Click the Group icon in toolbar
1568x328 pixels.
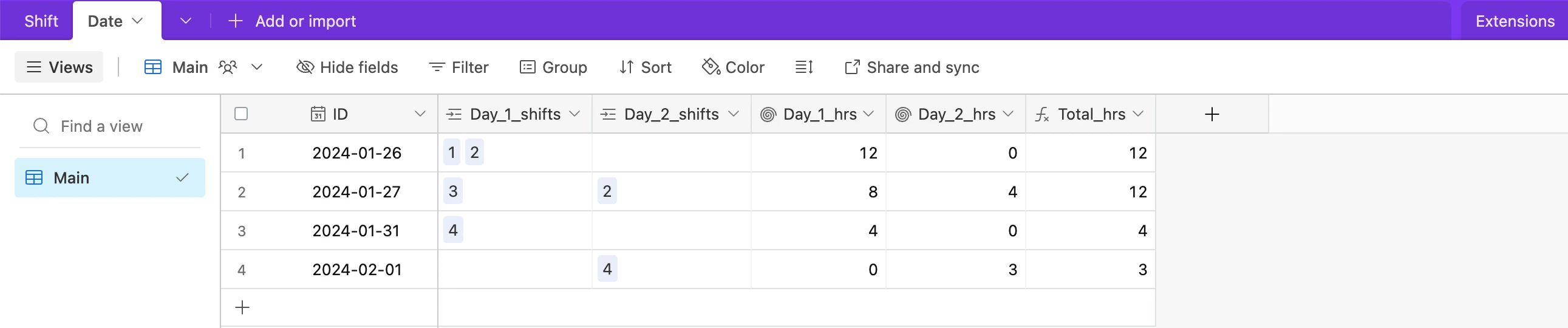coord(527,67)
